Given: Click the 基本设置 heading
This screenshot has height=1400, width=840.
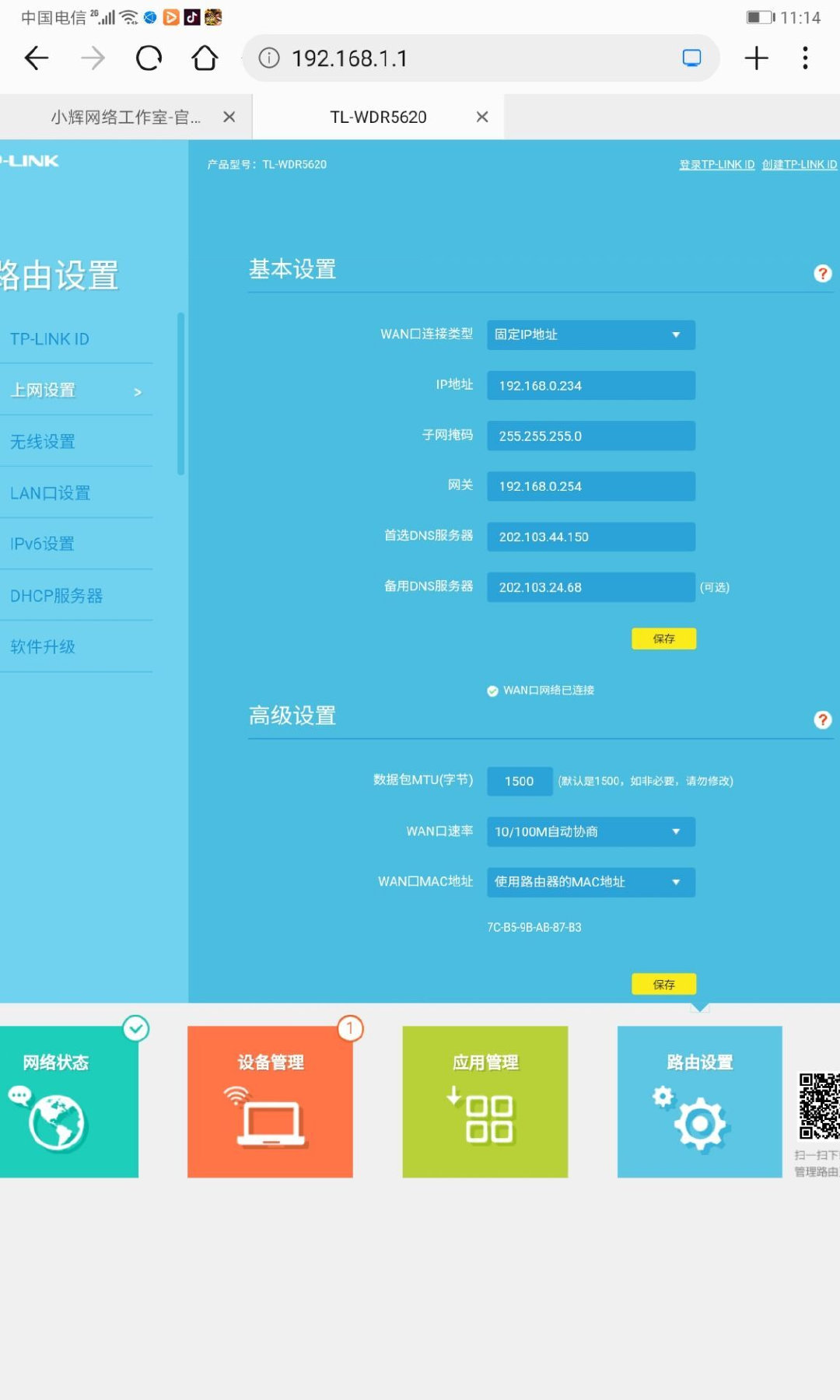Looking at the screenshot, I should (292, 269).
